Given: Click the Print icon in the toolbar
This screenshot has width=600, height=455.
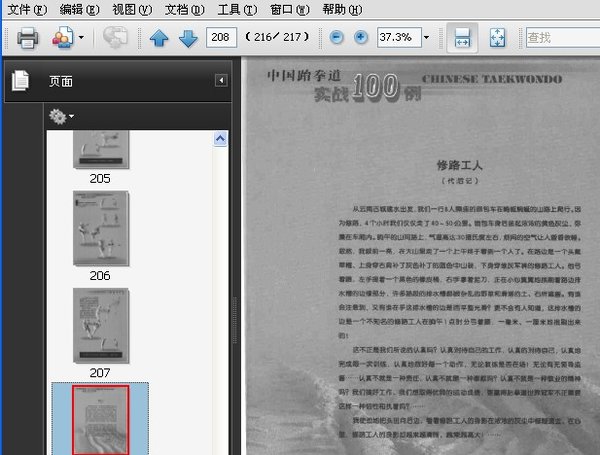Looking at the screenshot, I should (27, 38).
